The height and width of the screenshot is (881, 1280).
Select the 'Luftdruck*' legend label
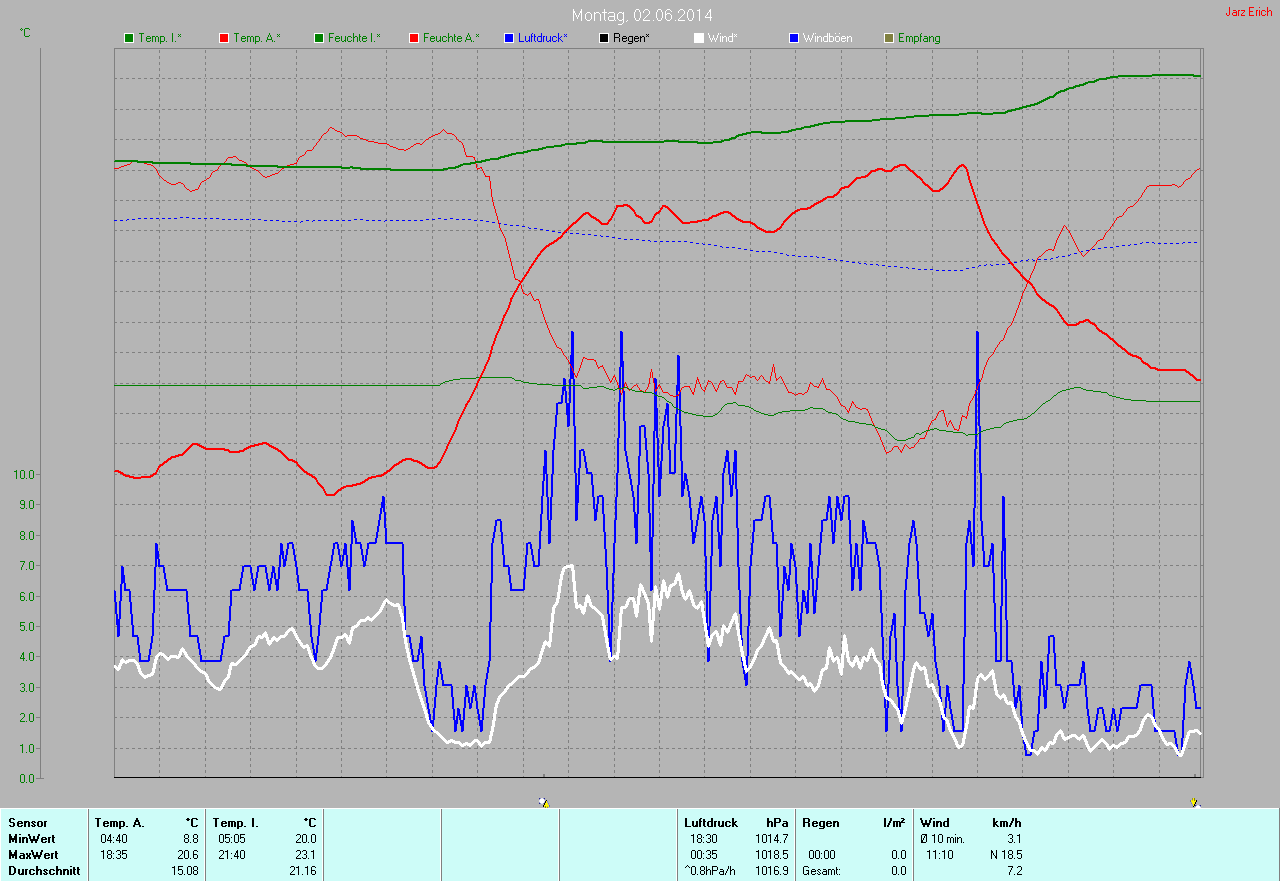(x=543, y=38)
